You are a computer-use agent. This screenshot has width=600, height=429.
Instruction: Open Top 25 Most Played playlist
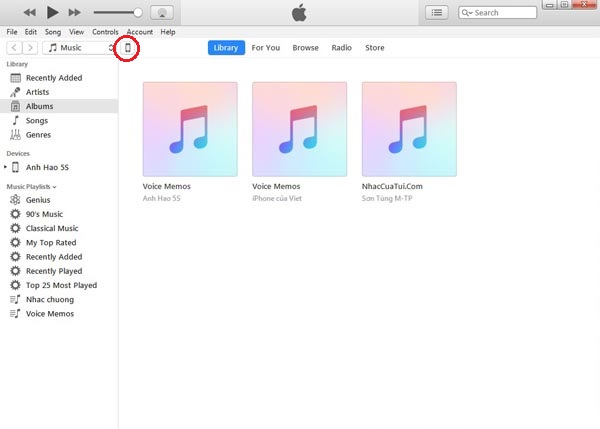click(59, 285)
